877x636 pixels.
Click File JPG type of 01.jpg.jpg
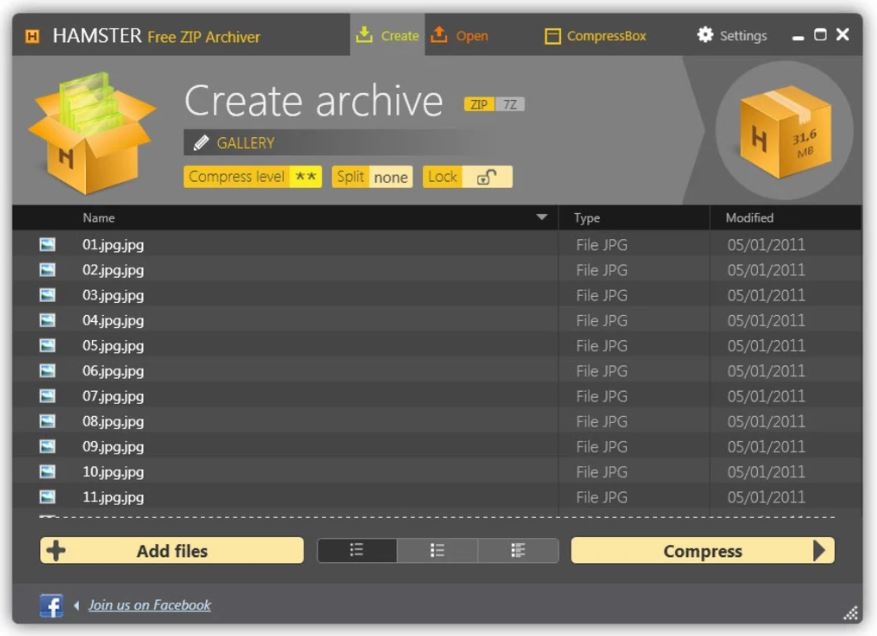(602, 245)
